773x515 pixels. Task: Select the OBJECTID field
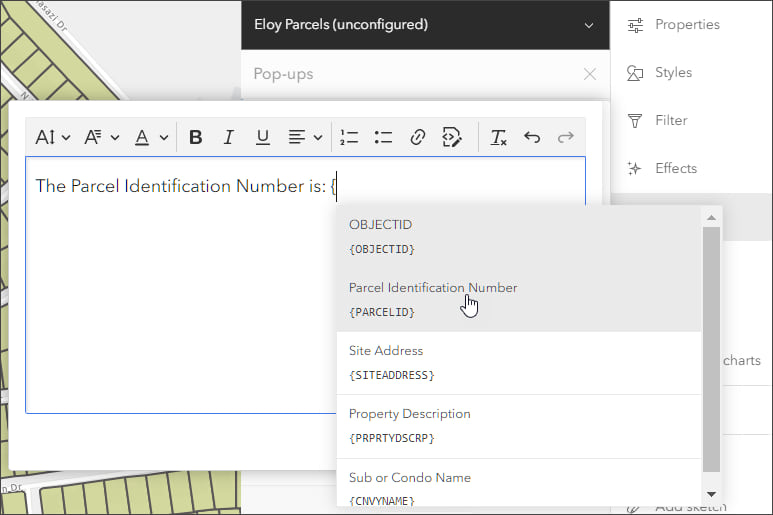click(519, 237)
